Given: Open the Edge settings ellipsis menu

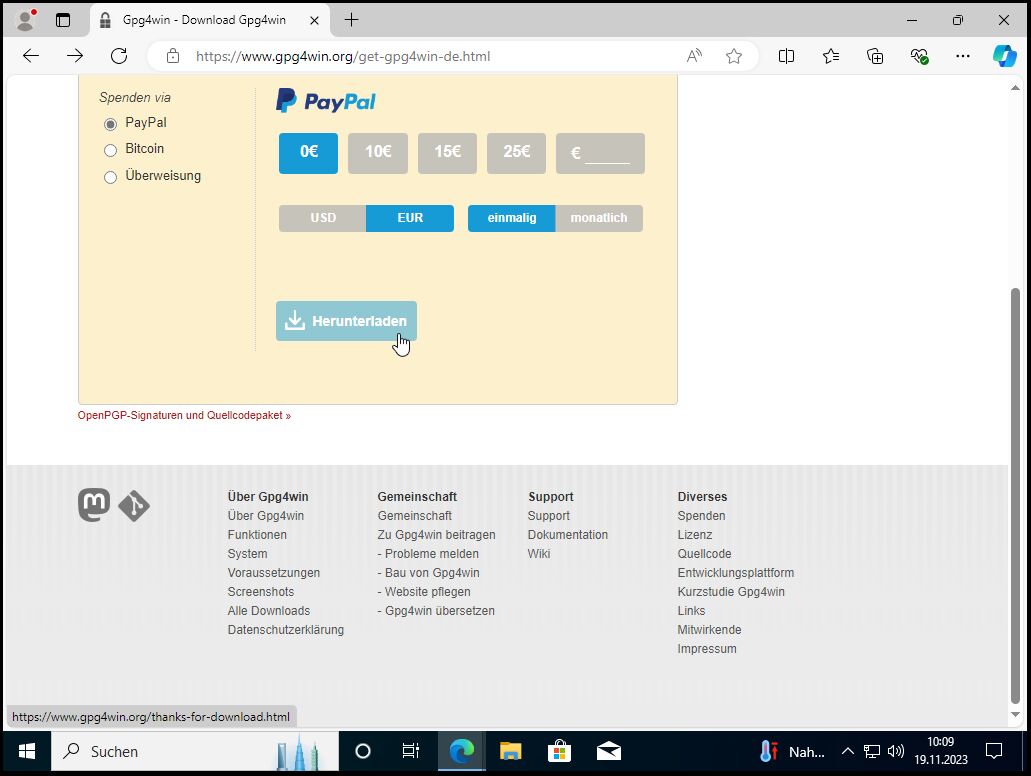Looking at the screenshot, I should pyautogui.click(x=962, y=56).
